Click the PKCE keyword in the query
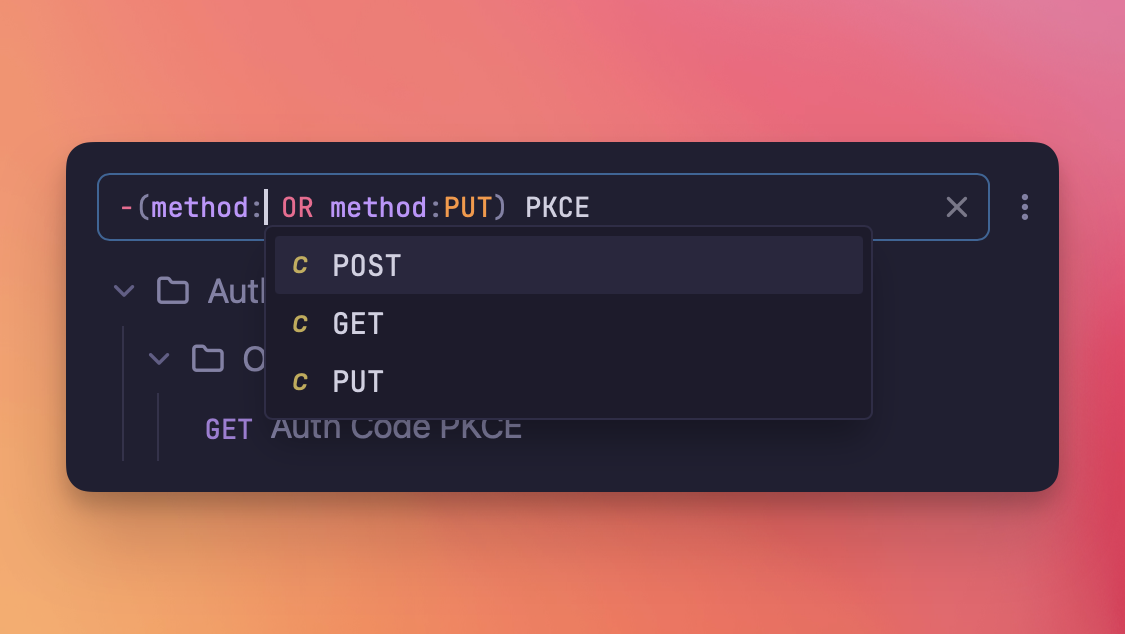The image size is (1125, 634). (557, 207)
